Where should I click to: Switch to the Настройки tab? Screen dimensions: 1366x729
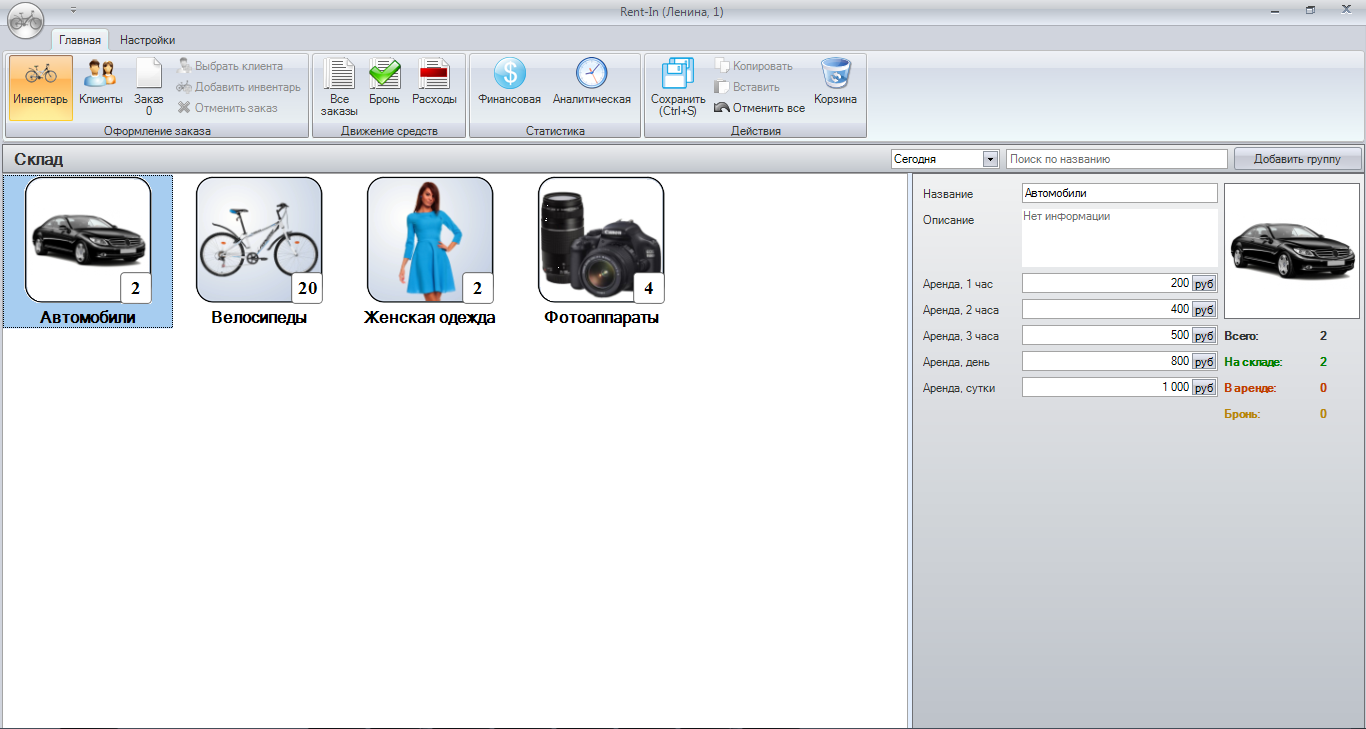[147, 40]
